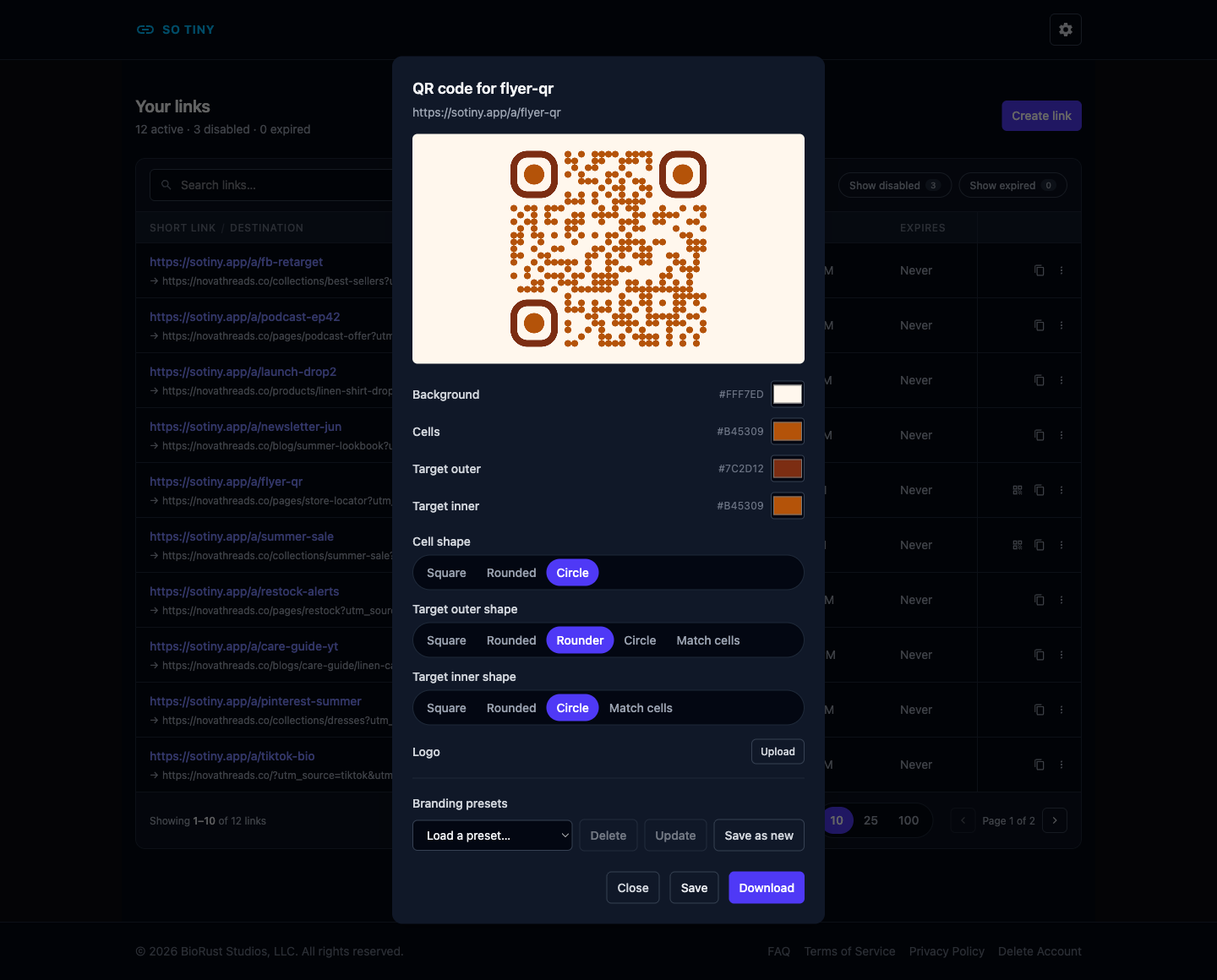Viewport: 1217px width, 980px height.
Task: Click the Search links input field
Action: [x=272, y=185]
